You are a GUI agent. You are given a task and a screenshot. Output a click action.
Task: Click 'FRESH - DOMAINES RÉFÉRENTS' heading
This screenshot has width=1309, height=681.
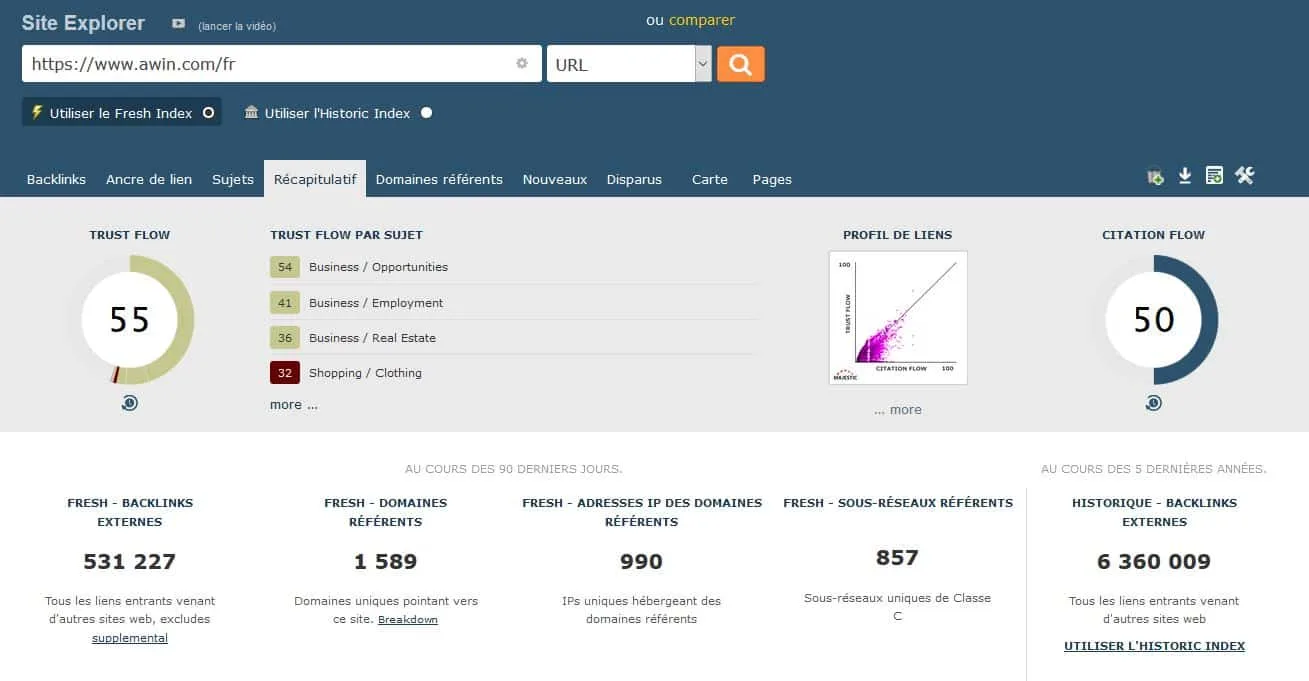[x=386, y=512]
